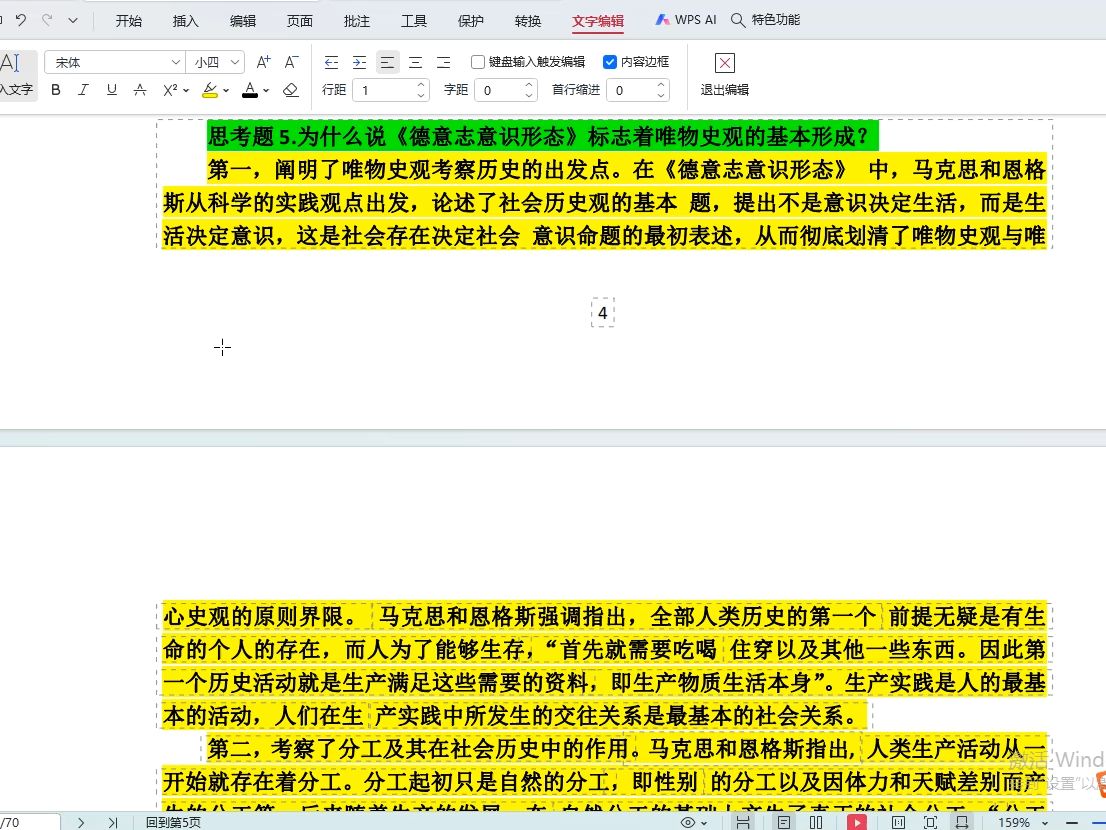Open the 保护 menu
The height and width of the screenshot is (830, 1106).
(x=470, y=19)
